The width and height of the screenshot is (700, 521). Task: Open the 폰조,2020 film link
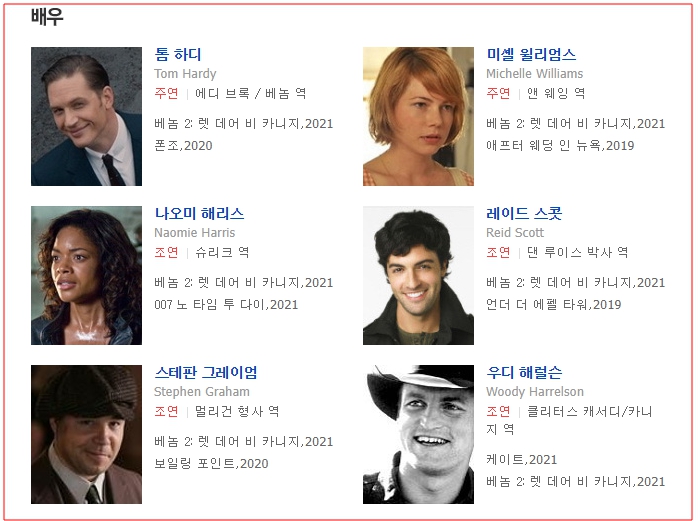[183, 146]
